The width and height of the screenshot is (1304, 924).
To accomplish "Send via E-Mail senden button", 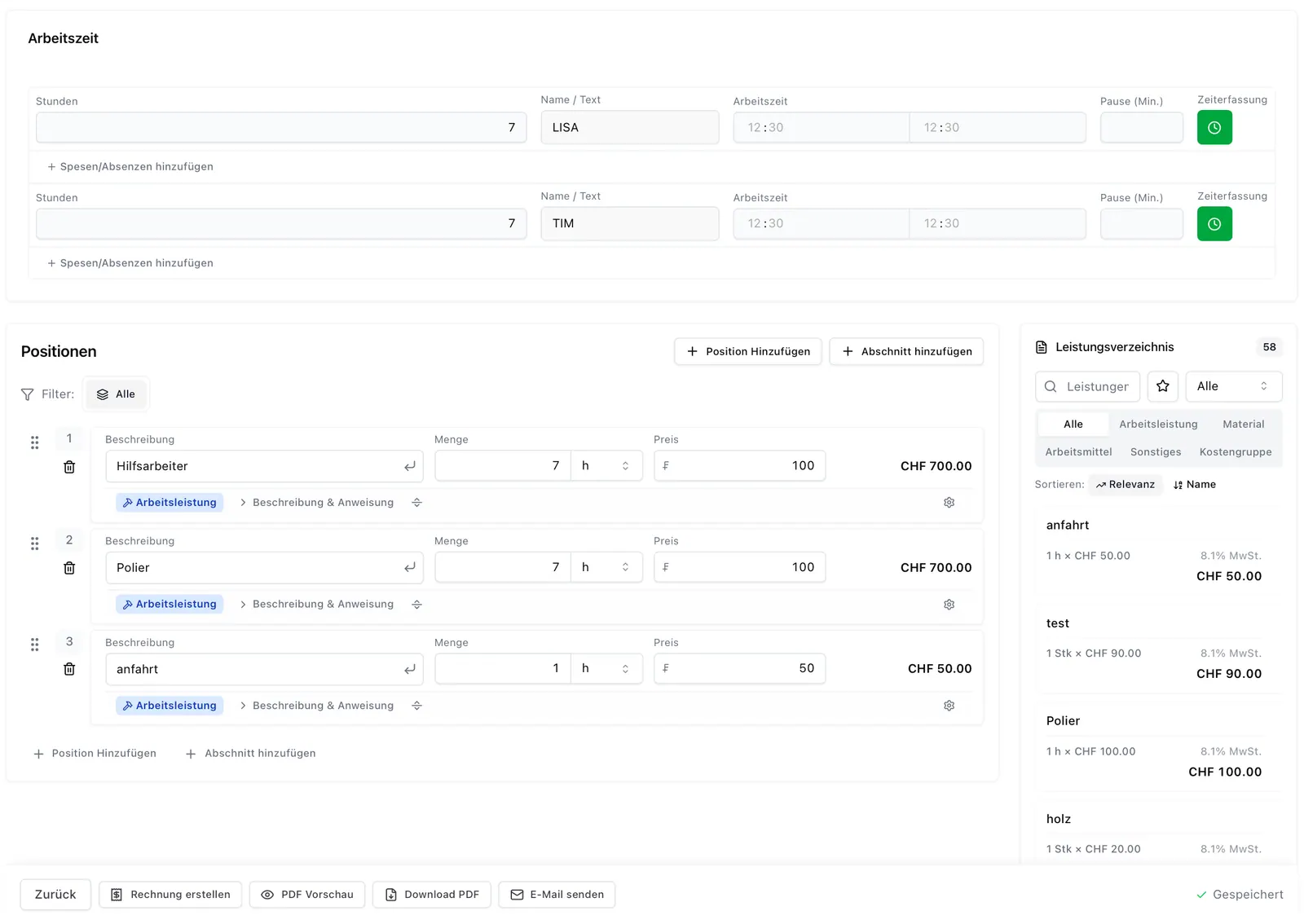I will tap(557, 895).
